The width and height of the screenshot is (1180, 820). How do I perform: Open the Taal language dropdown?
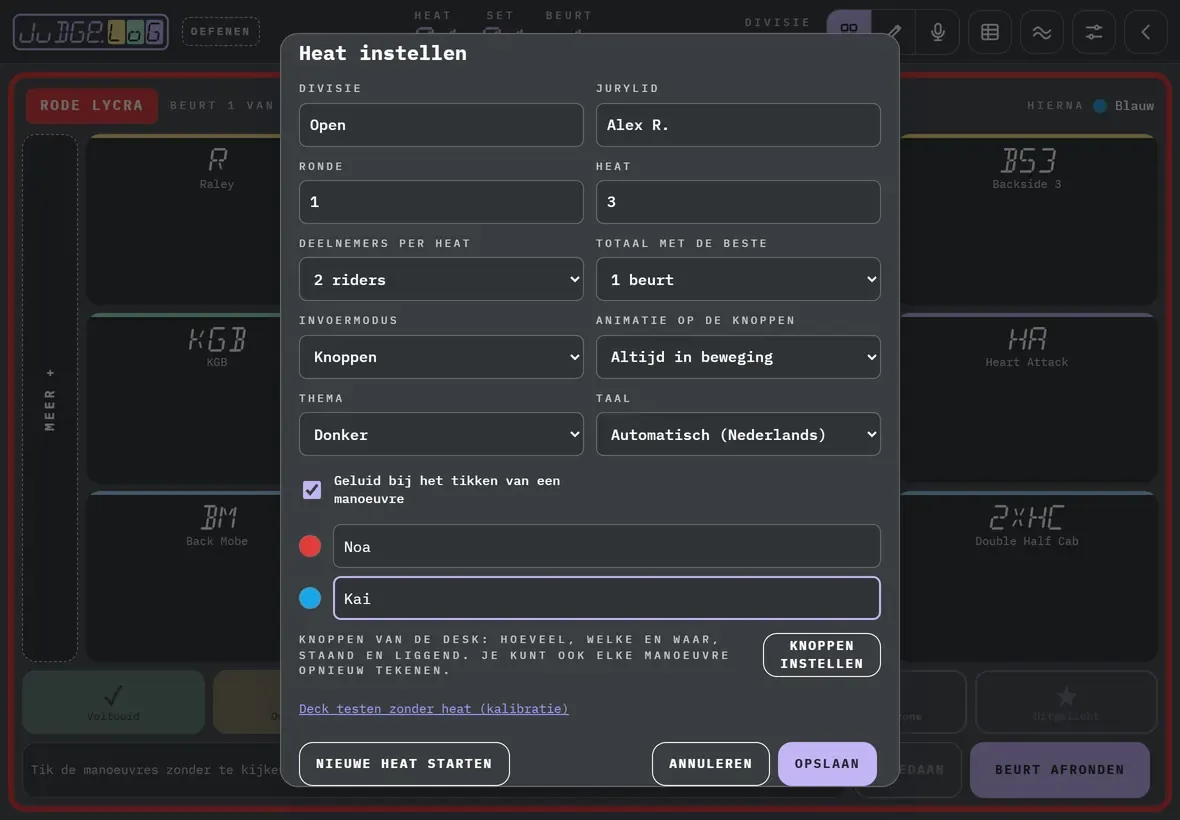point(738,434)
